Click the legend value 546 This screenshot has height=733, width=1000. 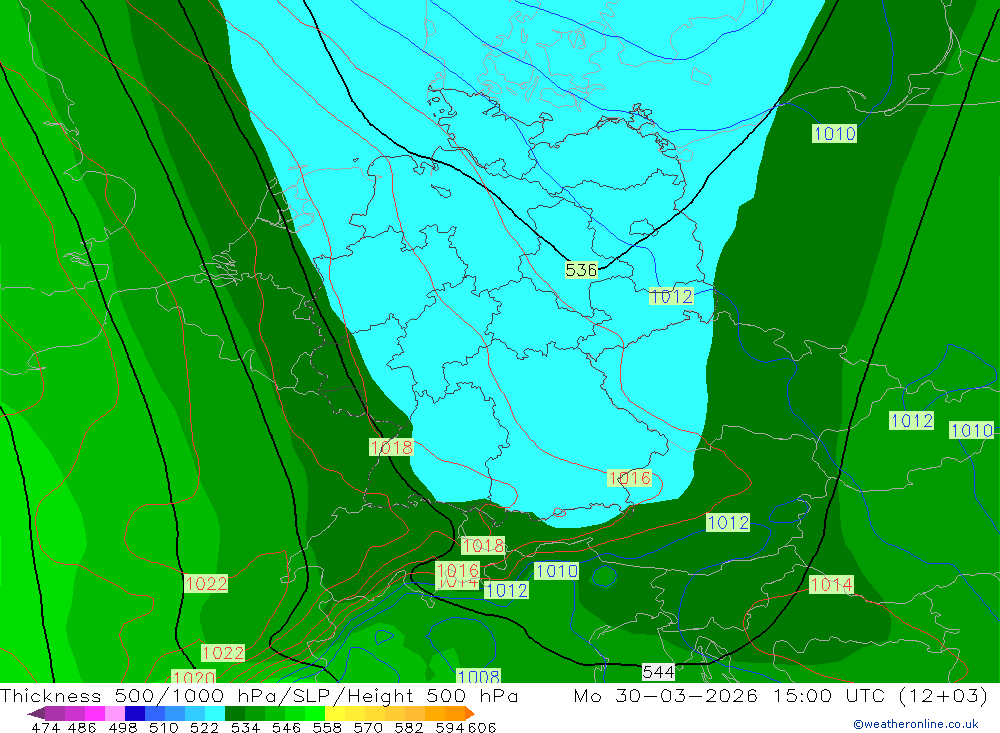(286, 728)
